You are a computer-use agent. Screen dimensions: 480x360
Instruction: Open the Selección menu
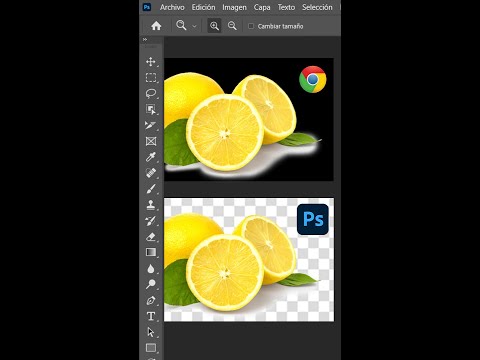point(317,7)
